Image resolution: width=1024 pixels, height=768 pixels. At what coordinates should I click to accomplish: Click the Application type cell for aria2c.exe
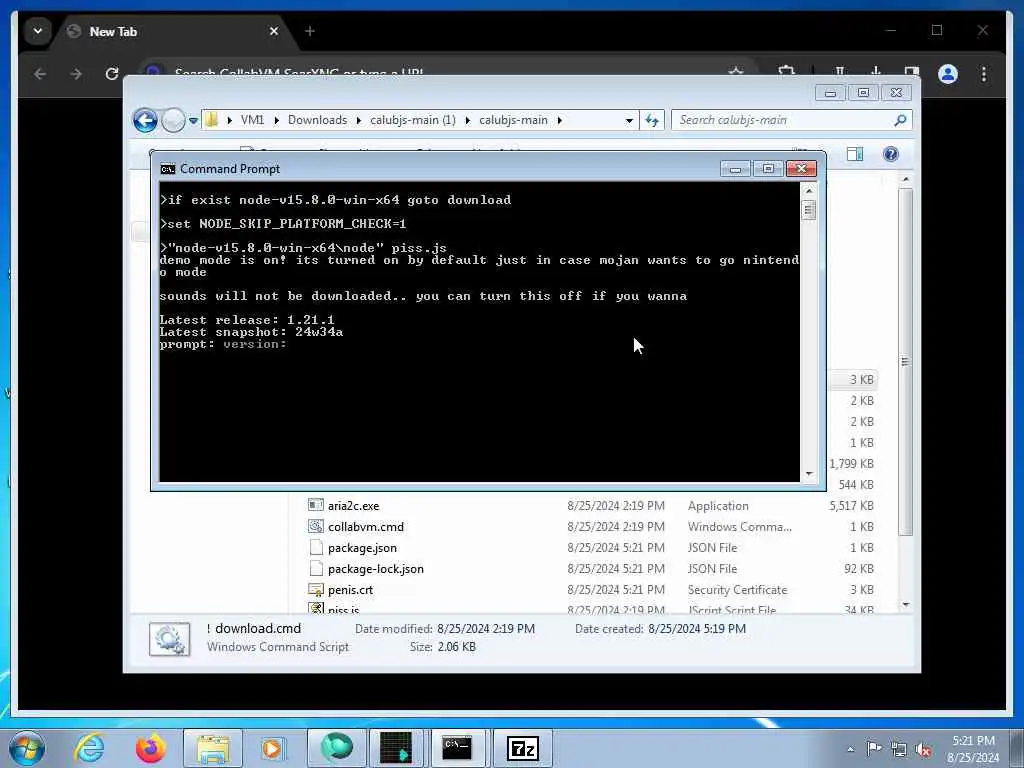(x=718, y=505)
